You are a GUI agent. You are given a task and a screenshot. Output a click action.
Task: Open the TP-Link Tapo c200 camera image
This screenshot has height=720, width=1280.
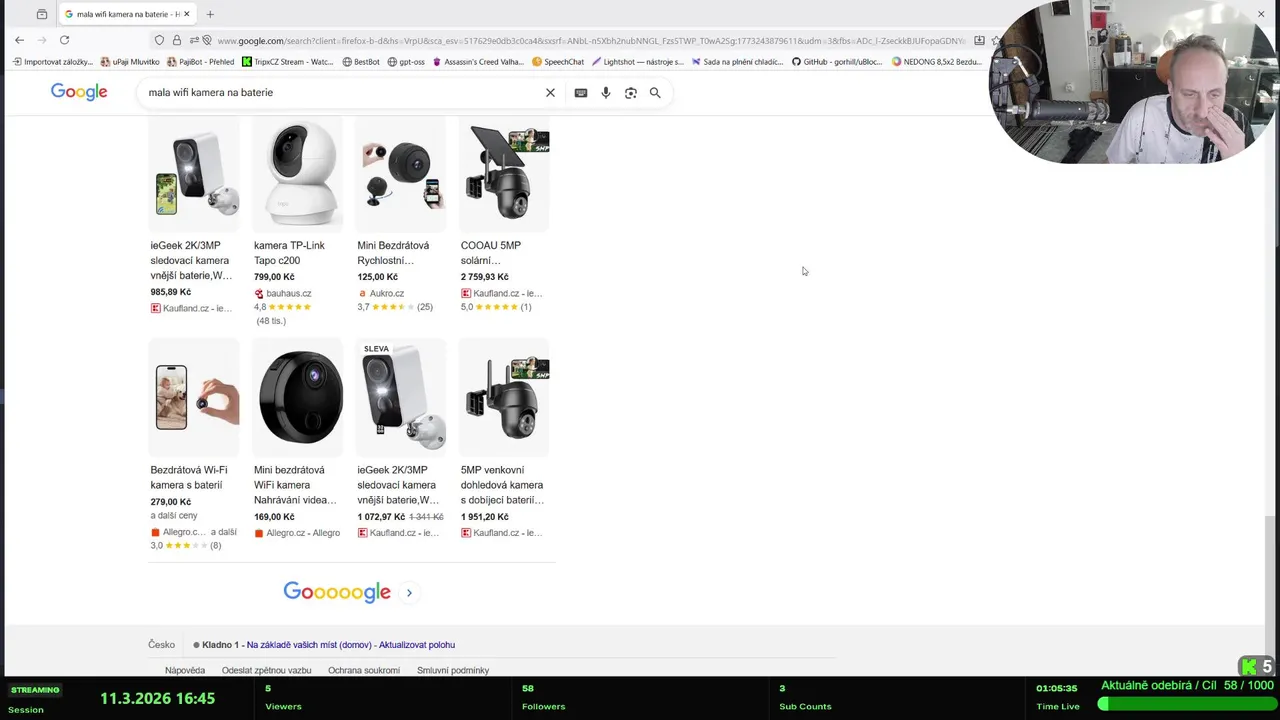[297, 174]
